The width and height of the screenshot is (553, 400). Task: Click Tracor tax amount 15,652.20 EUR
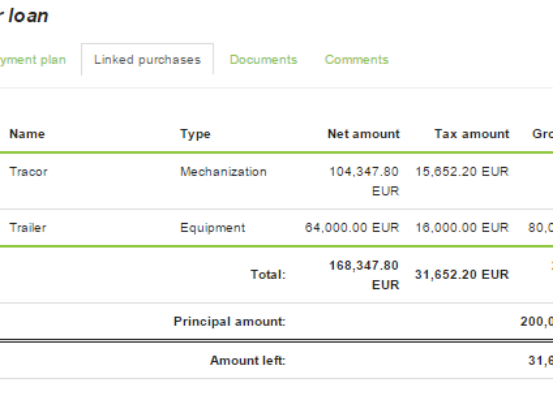462,172
